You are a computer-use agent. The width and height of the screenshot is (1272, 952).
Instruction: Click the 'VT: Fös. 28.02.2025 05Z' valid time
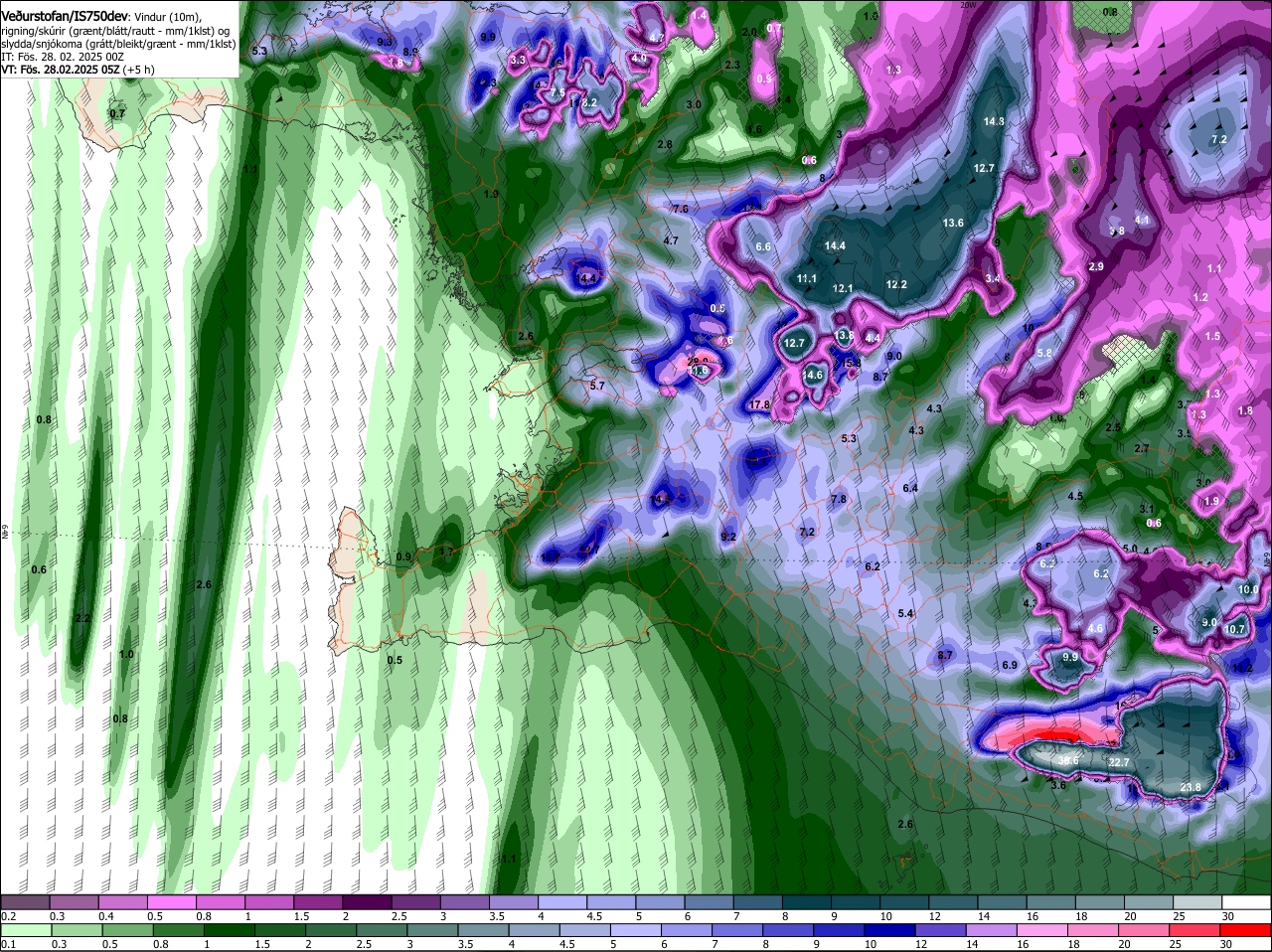[61, 70]
